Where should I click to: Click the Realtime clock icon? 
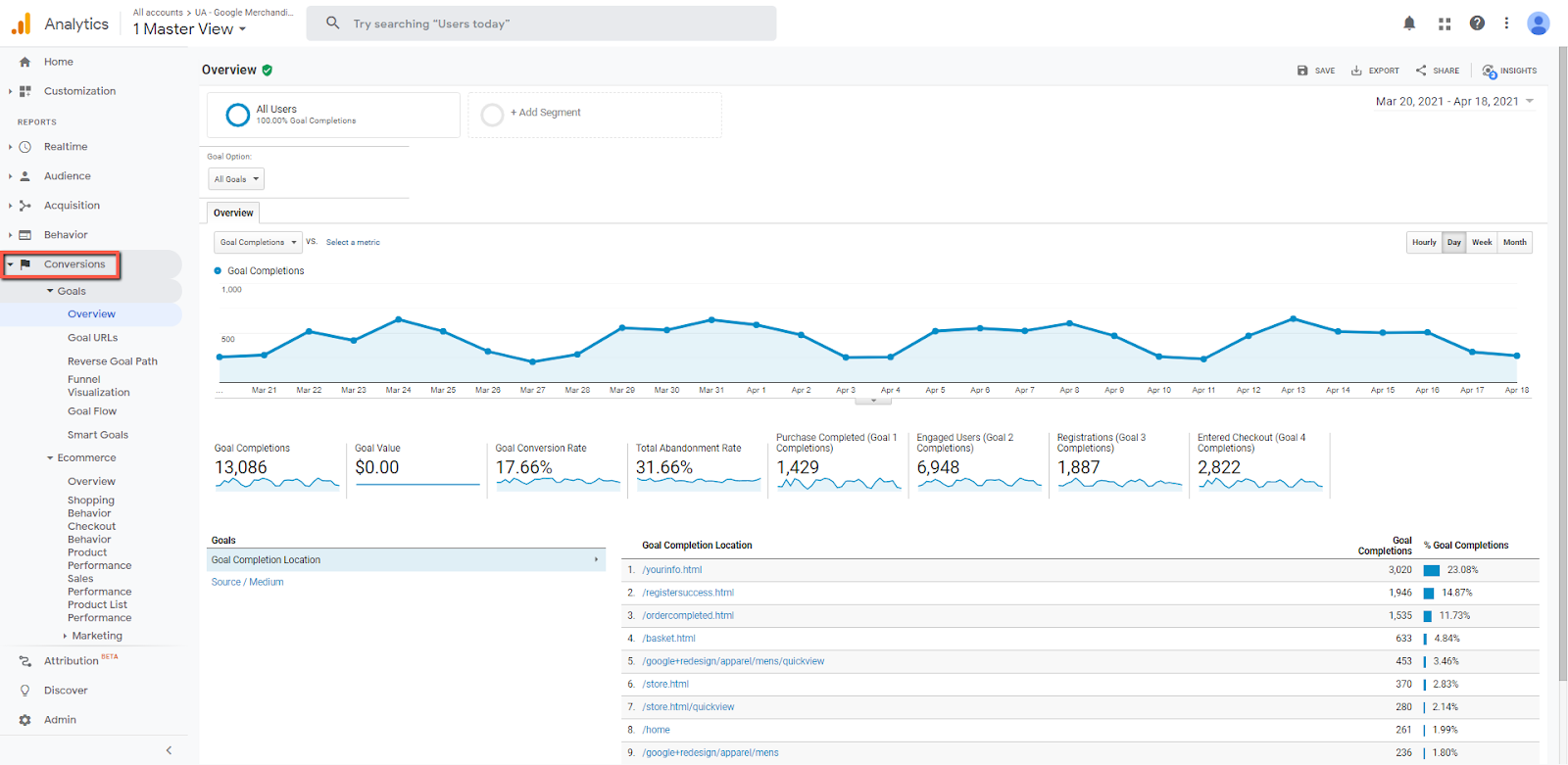(24, 147)
